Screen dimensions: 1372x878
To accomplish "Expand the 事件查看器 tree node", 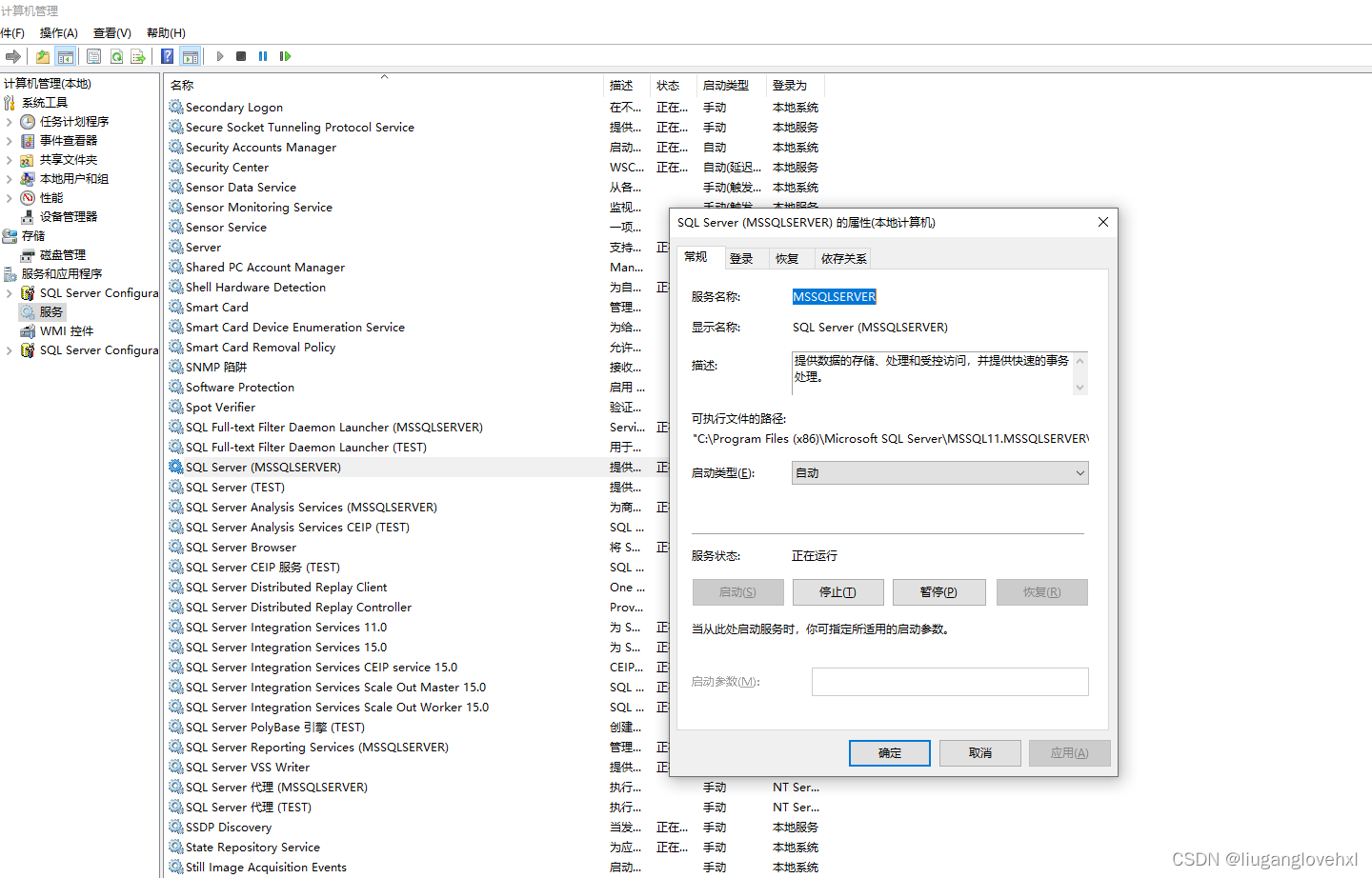I will click(10, 141).
